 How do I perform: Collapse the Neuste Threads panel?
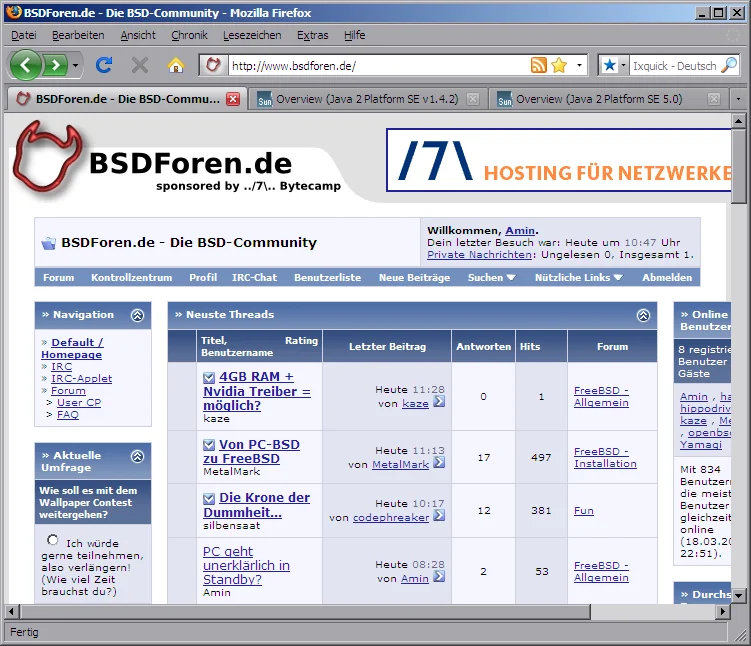(643, 315)
